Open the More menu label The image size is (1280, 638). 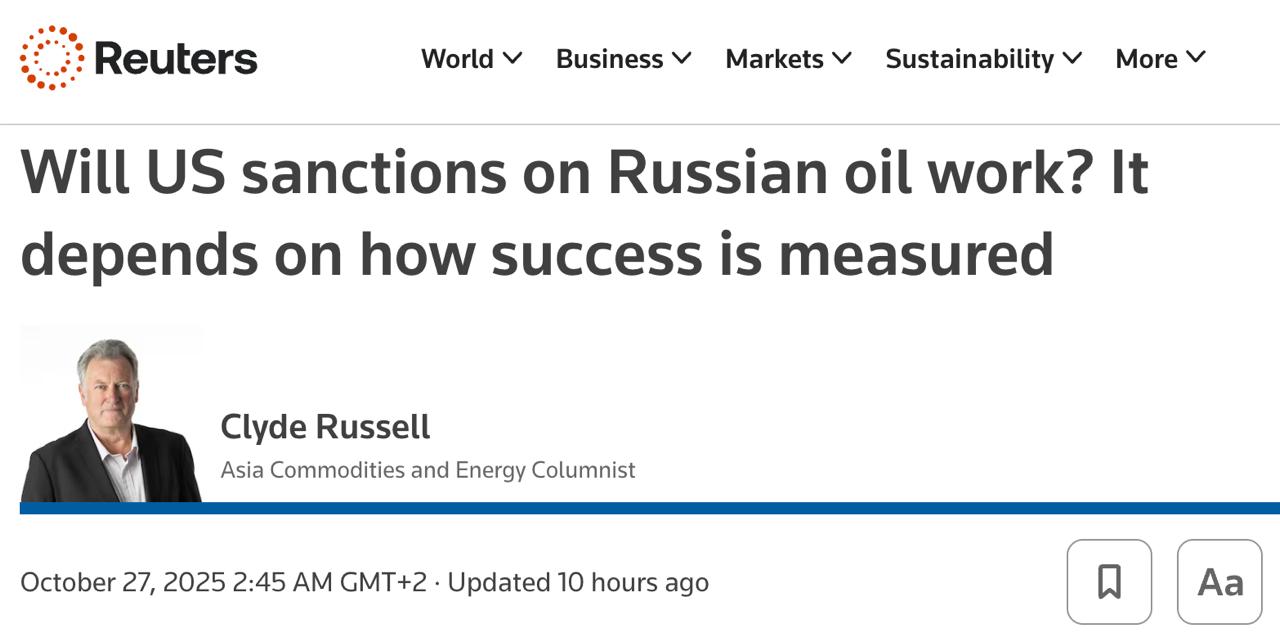tap(1146, 59)
